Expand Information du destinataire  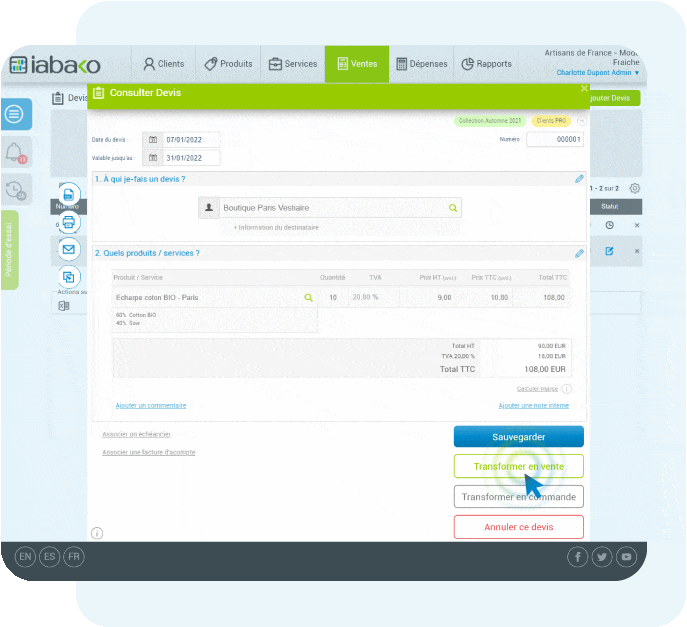276,227
